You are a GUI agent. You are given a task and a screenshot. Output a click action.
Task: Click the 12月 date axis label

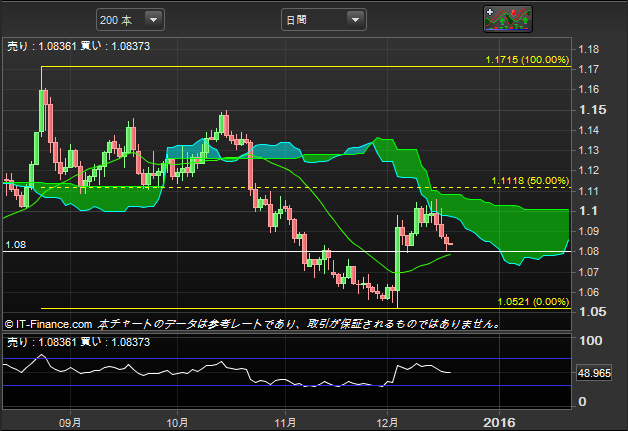click(387, 423)
